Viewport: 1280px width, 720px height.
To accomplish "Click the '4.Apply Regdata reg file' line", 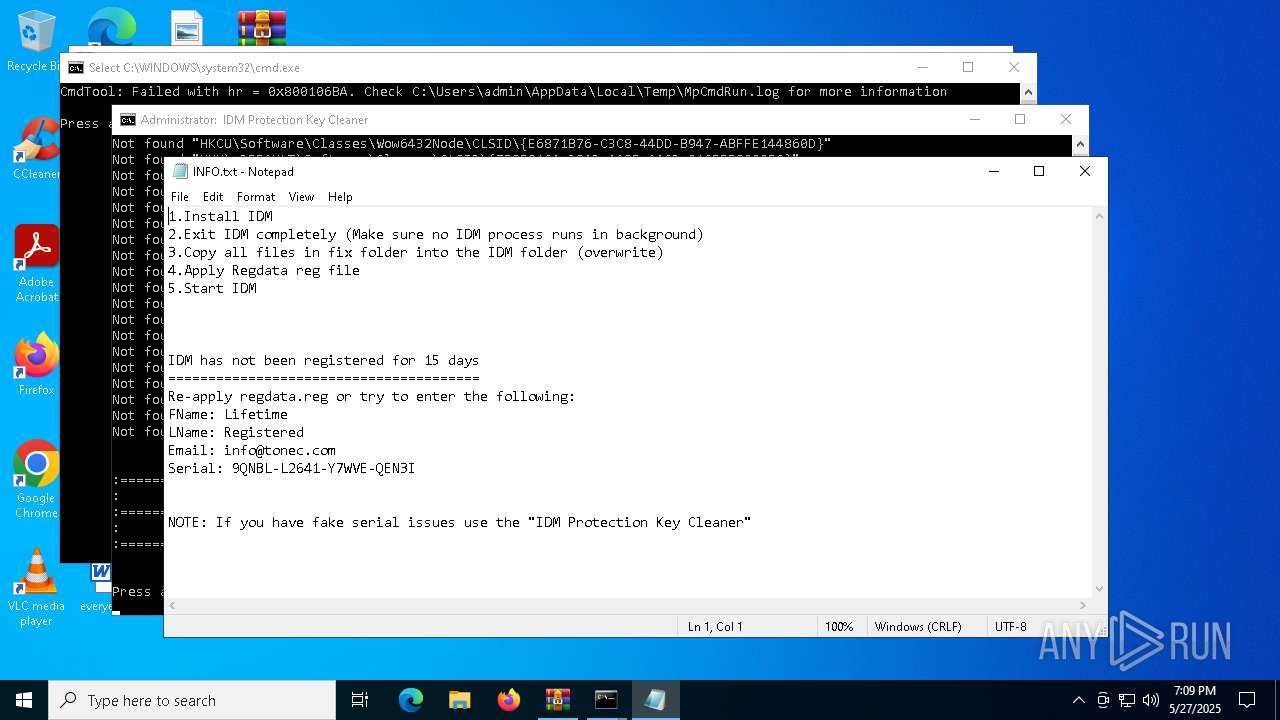I will [264, 270].
